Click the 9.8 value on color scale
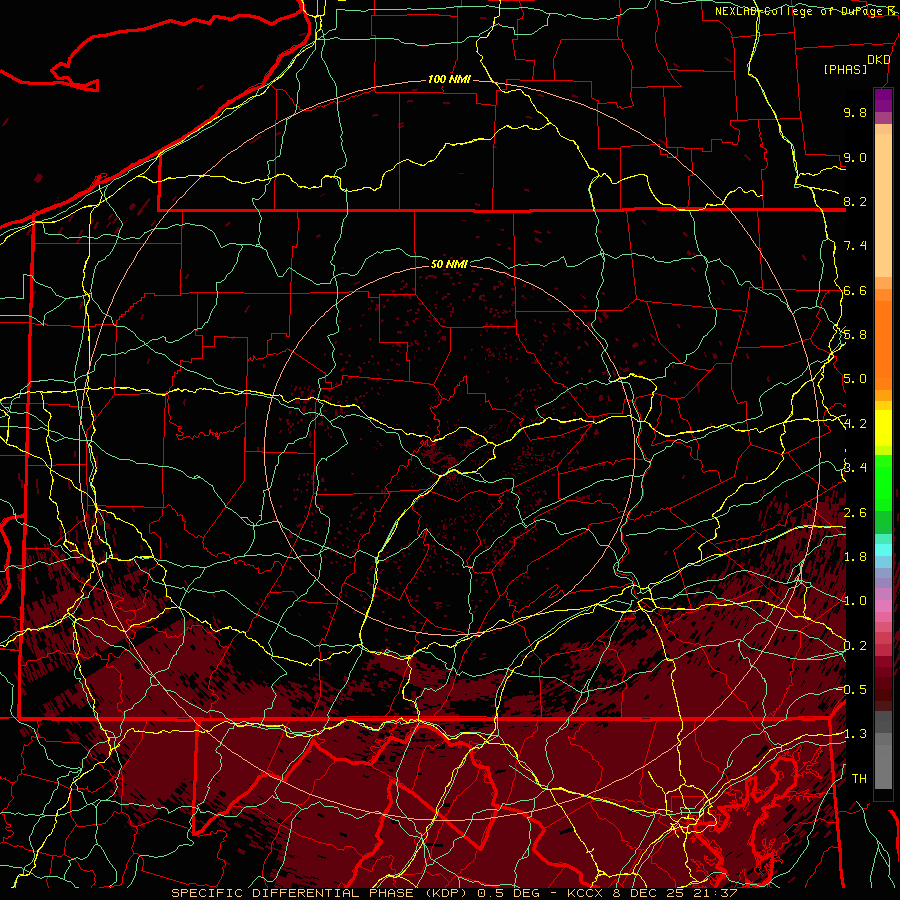This screenshot has height=900, width=900. tap(855, 112)
